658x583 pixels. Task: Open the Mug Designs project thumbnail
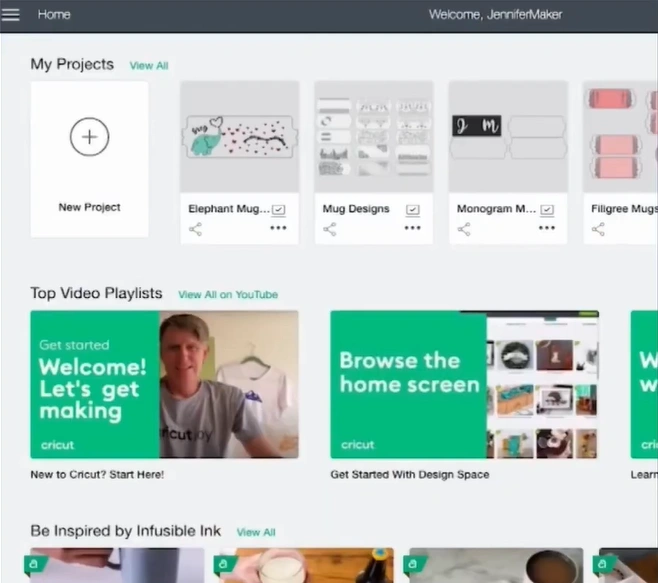[374, 137]
